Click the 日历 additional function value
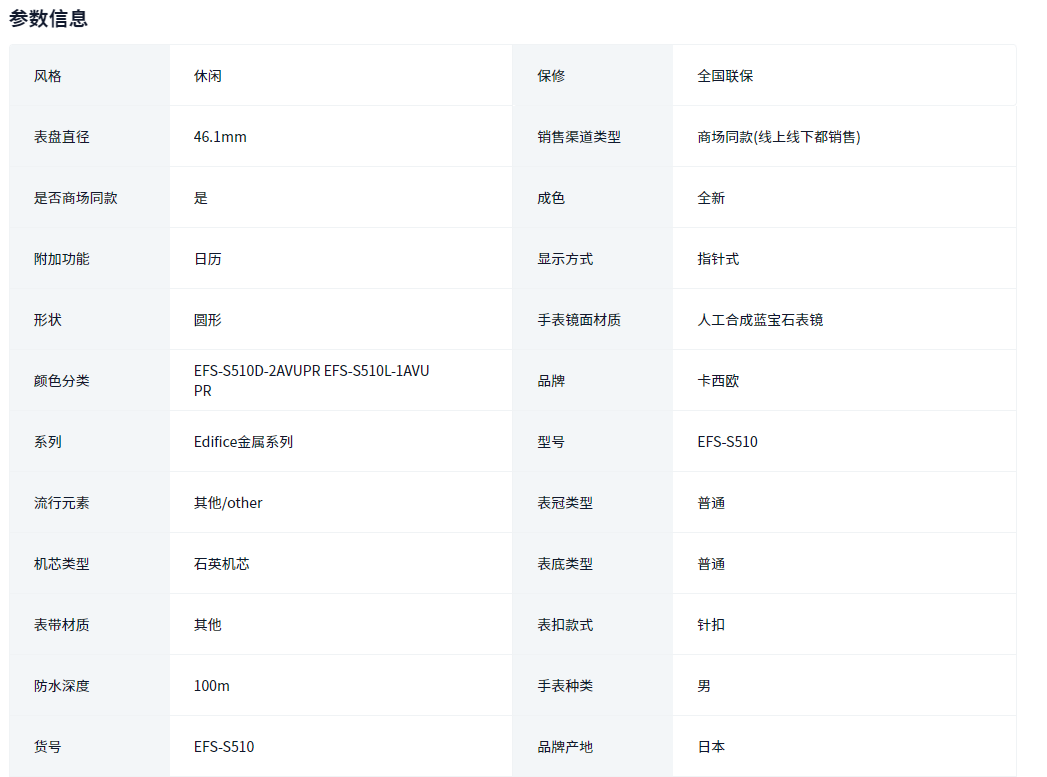Viewport: 1047px width, 777px height. tap(208, 259)
